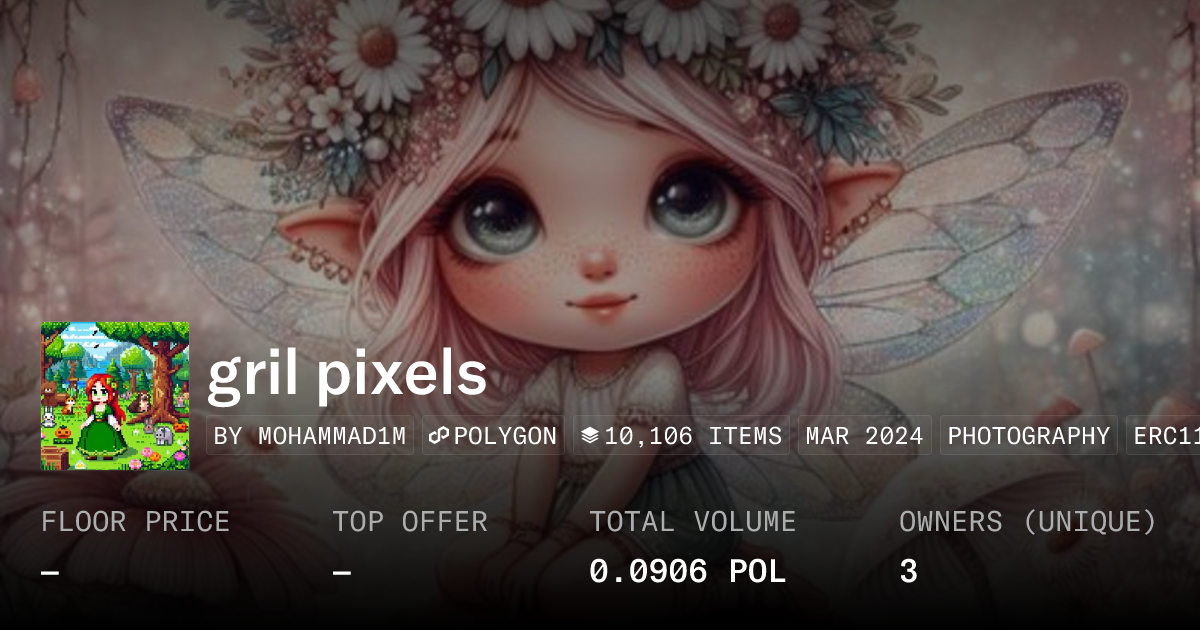Open the PHOTOGRAPHY category tag

[x=1029, y=436]
